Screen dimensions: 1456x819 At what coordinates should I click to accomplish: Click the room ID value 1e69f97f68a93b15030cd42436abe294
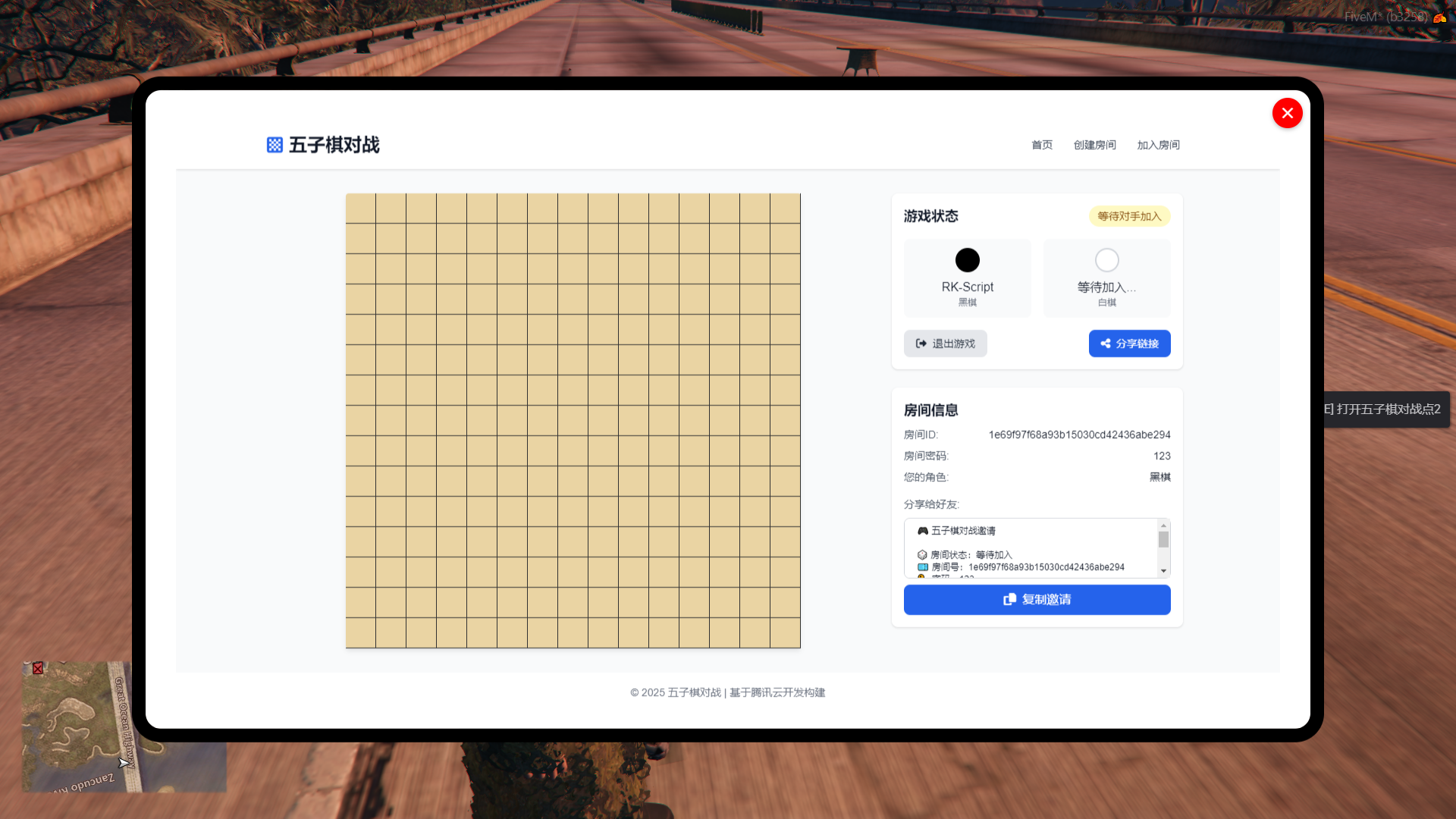1079,435
